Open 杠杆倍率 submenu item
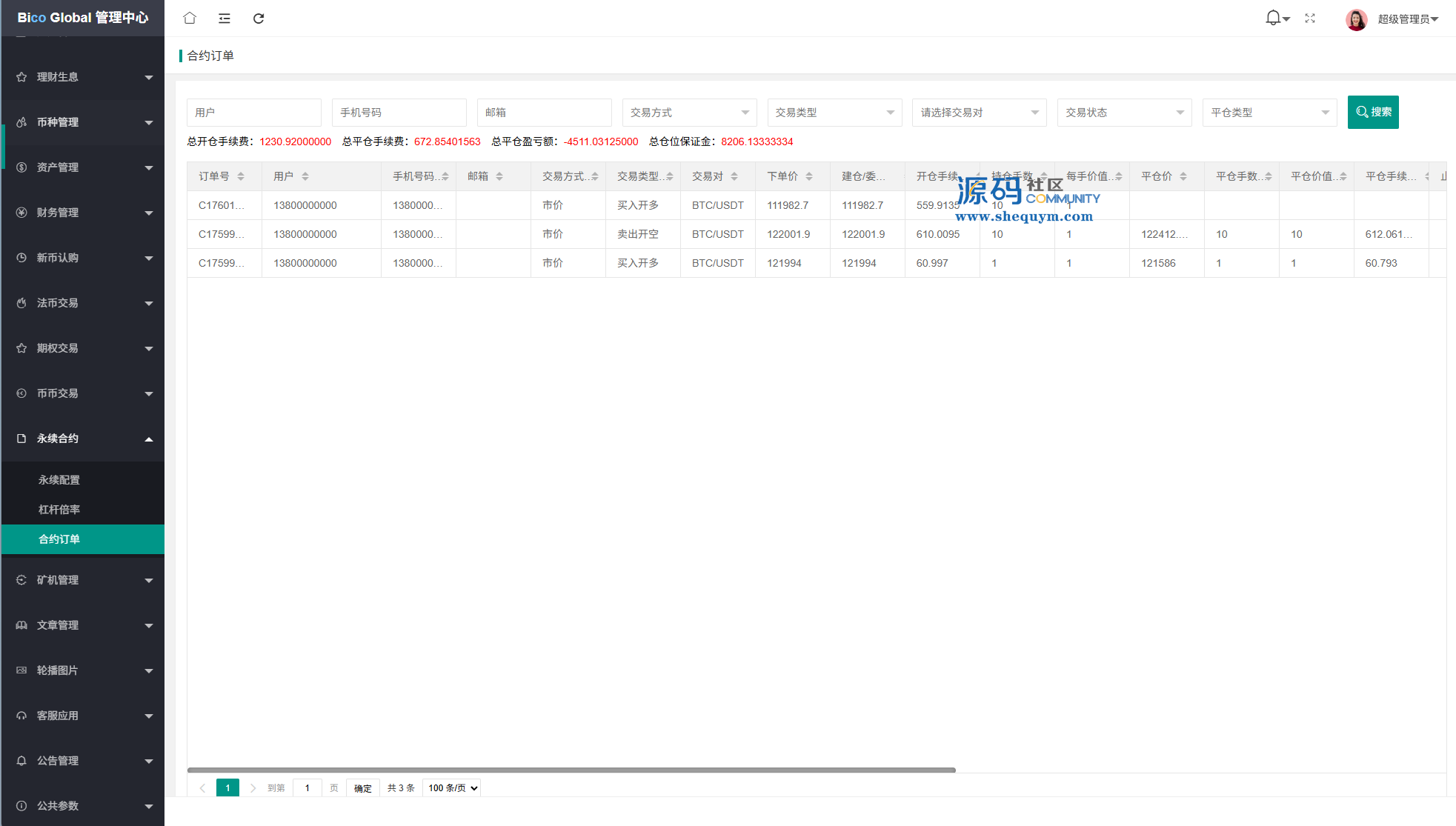 (59, 510)
